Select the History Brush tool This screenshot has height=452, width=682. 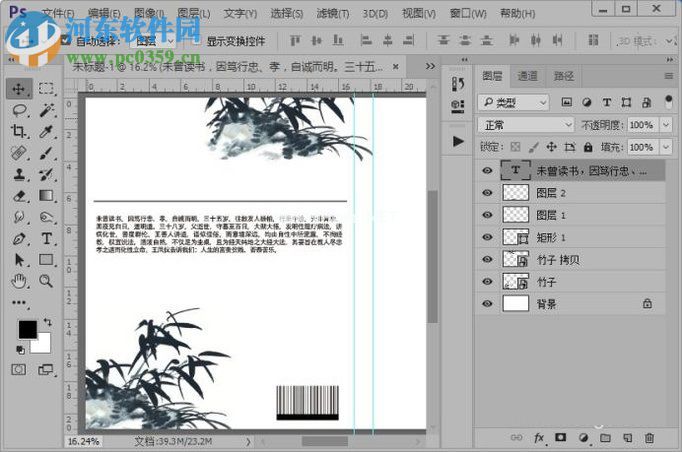point(46,175)
